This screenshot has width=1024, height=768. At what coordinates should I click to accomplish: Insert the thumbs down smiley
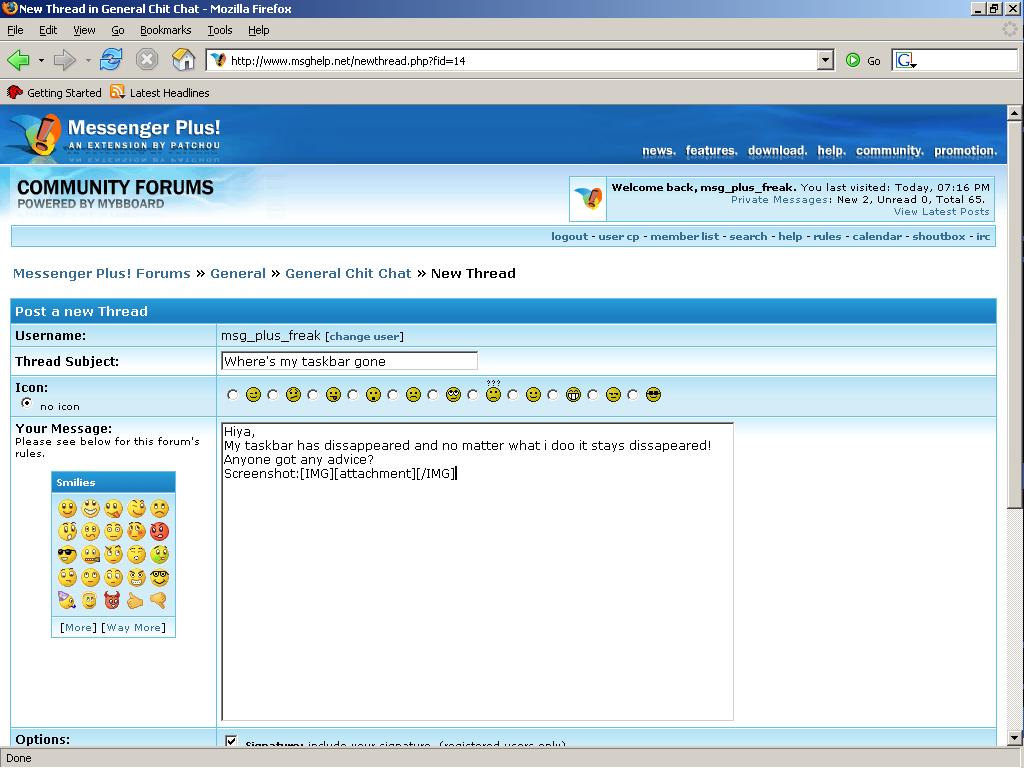click(158, 601)
